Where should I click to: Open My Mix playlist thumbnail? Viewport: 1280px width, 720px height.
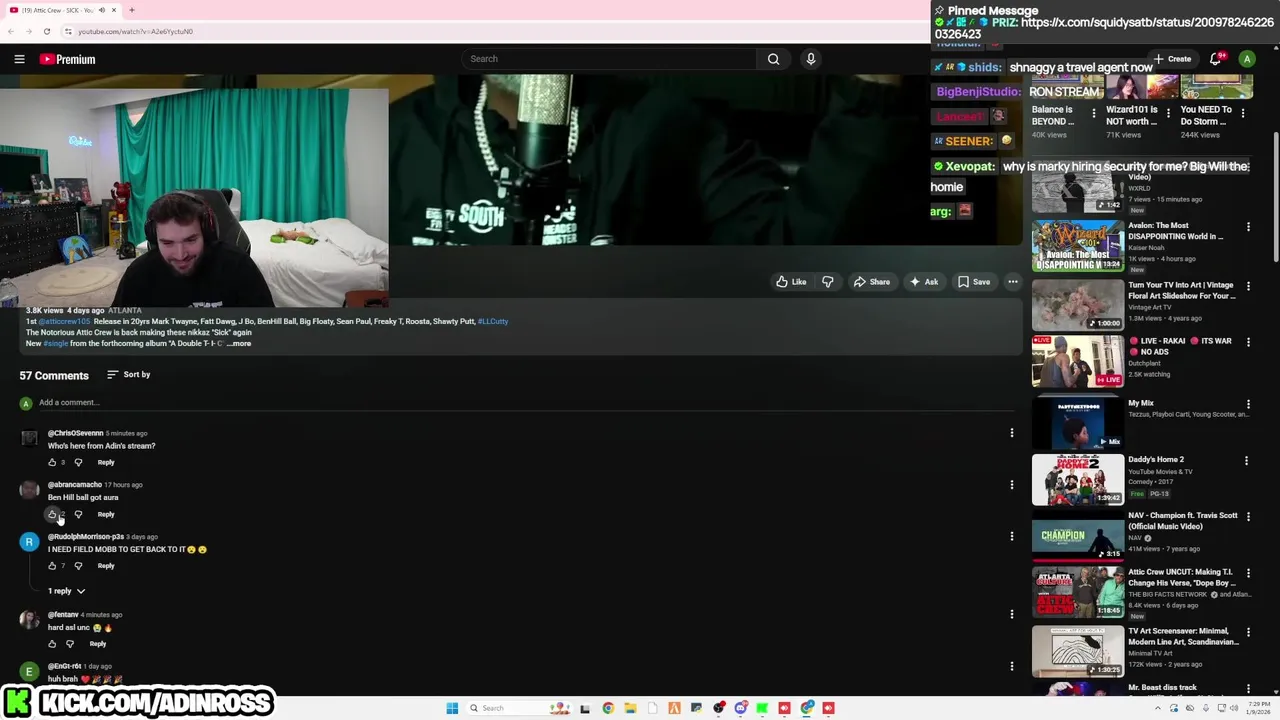point(1077,422)
